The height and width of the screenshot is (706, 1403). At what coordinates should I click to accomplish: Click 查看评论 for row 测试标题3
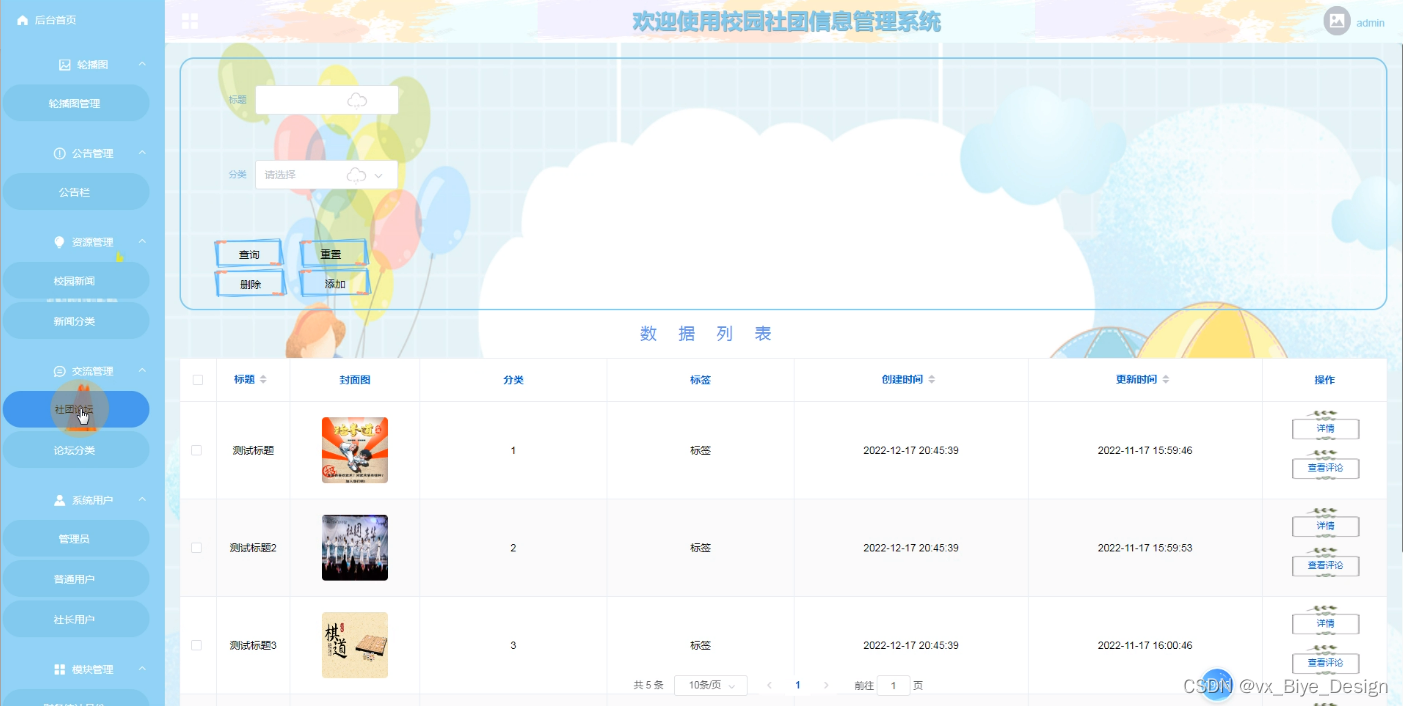(x=1325, y=662)
